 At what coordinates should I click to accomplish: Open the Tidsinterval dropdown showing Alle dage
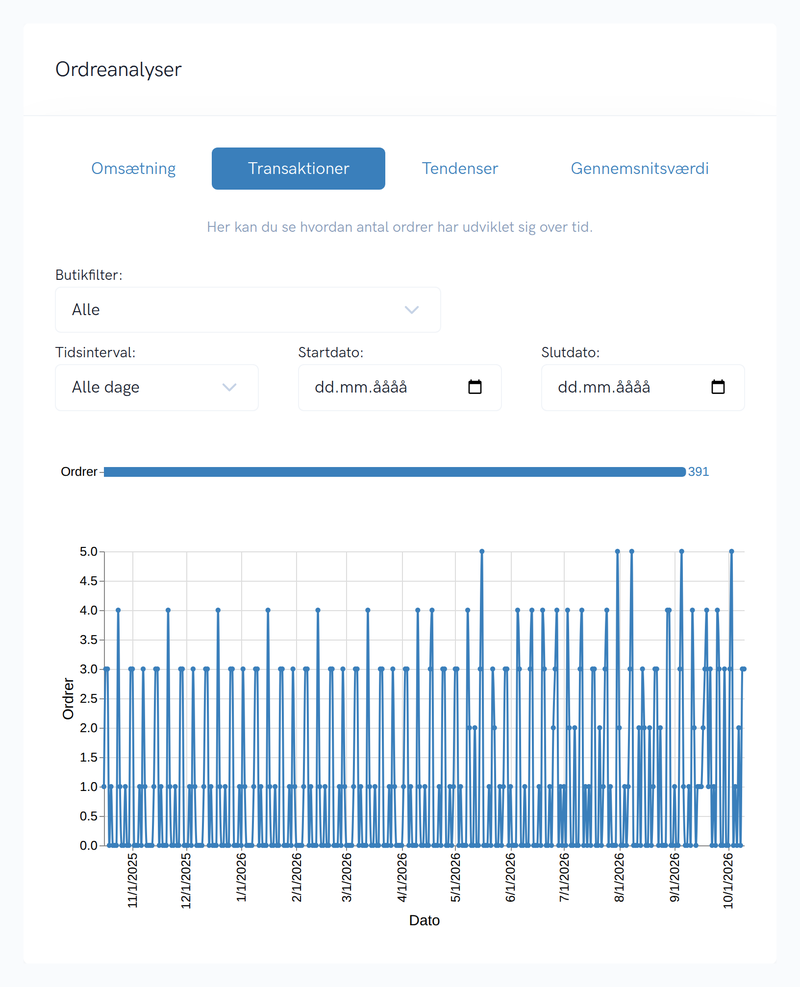point(157,388)
